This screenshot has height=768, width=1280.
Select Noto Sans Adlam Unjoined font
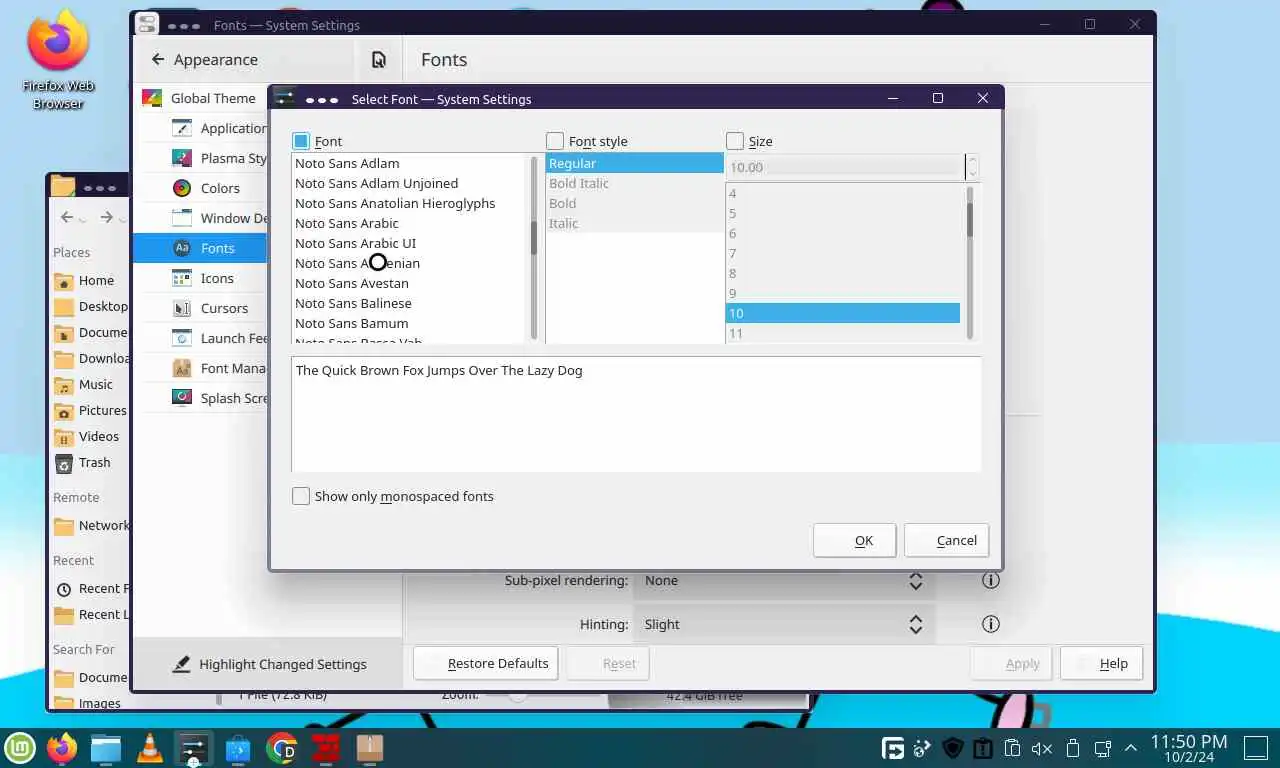409,183
